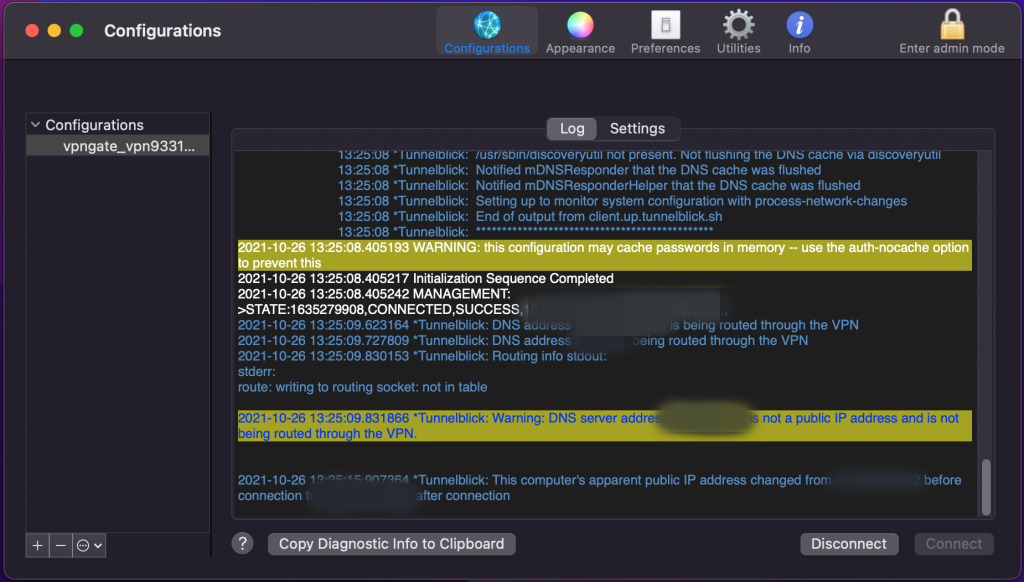Viewport: 1024px width, 582px height.
Task: Click Copy Diagnostic Info to Clipboard
Action: [x=391, y=543]
